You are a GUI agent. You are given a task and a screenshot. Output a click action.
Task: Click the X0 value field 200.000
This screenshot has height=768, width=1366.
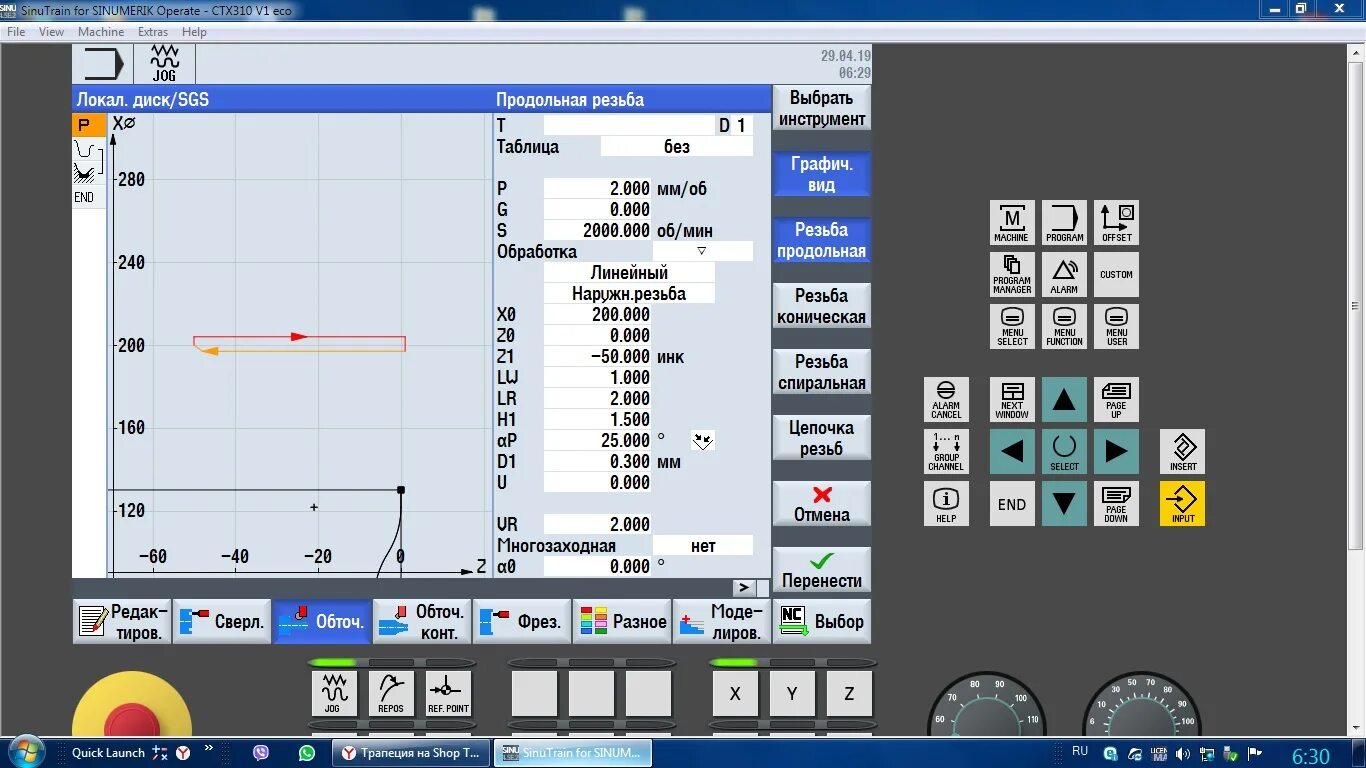tap(598, 314)
